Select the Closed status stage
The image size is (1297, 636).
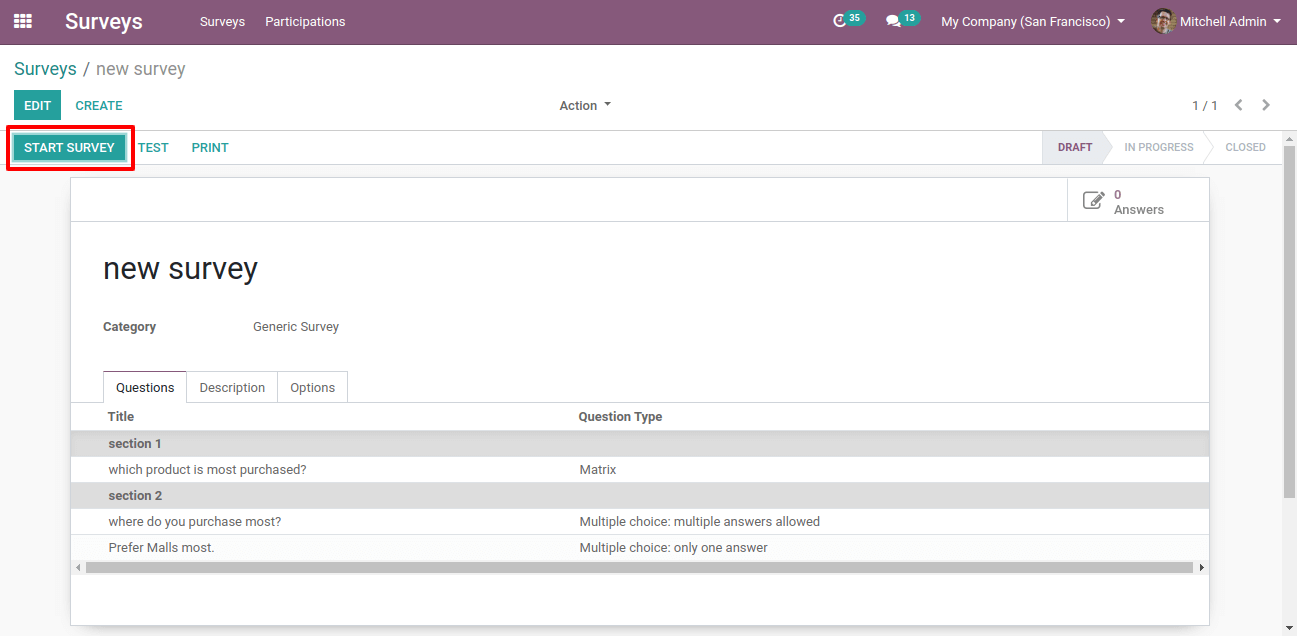(1245, 147)
